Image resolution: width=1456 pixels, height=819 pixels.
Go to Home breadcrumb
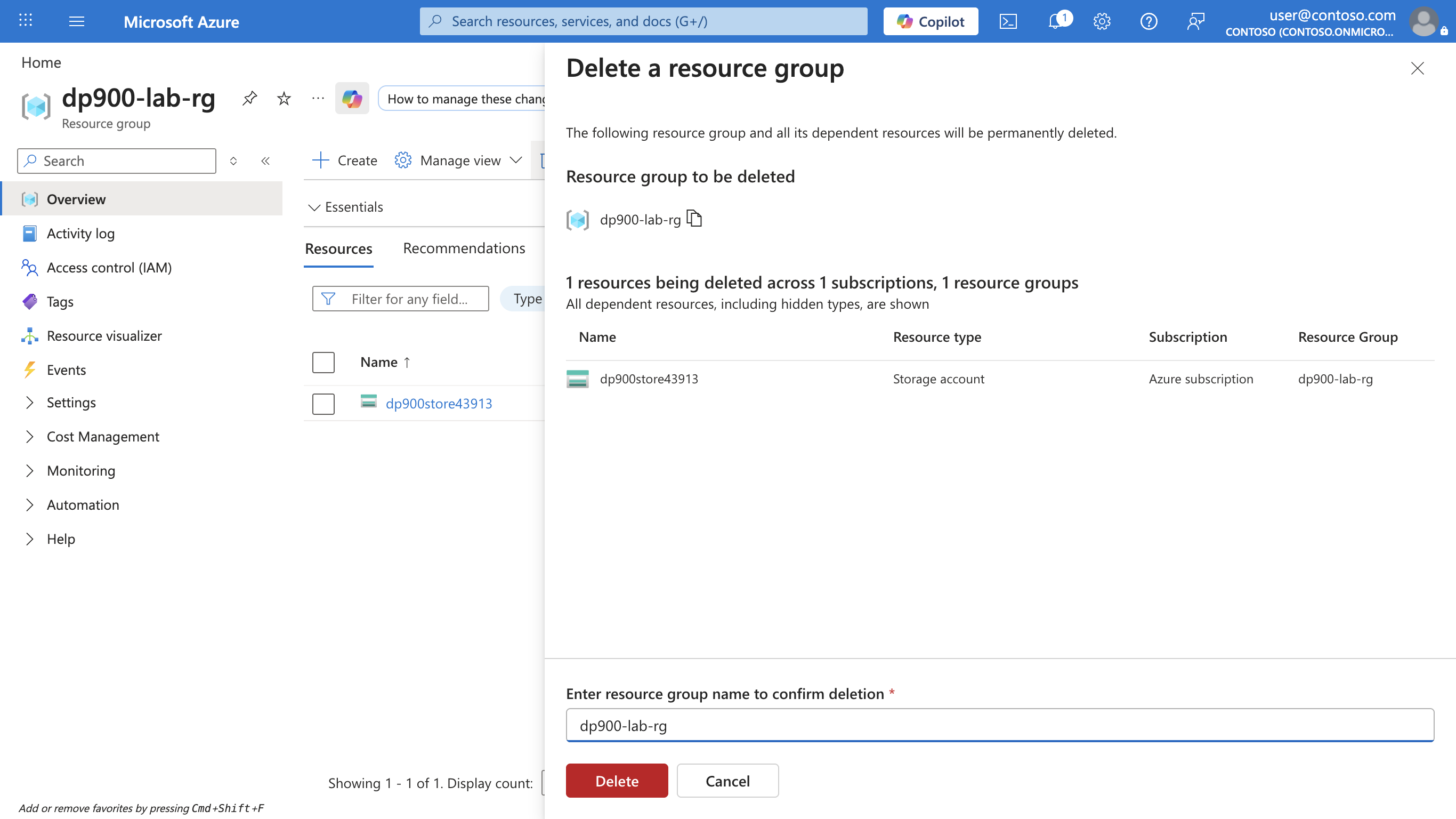point(41,62)
